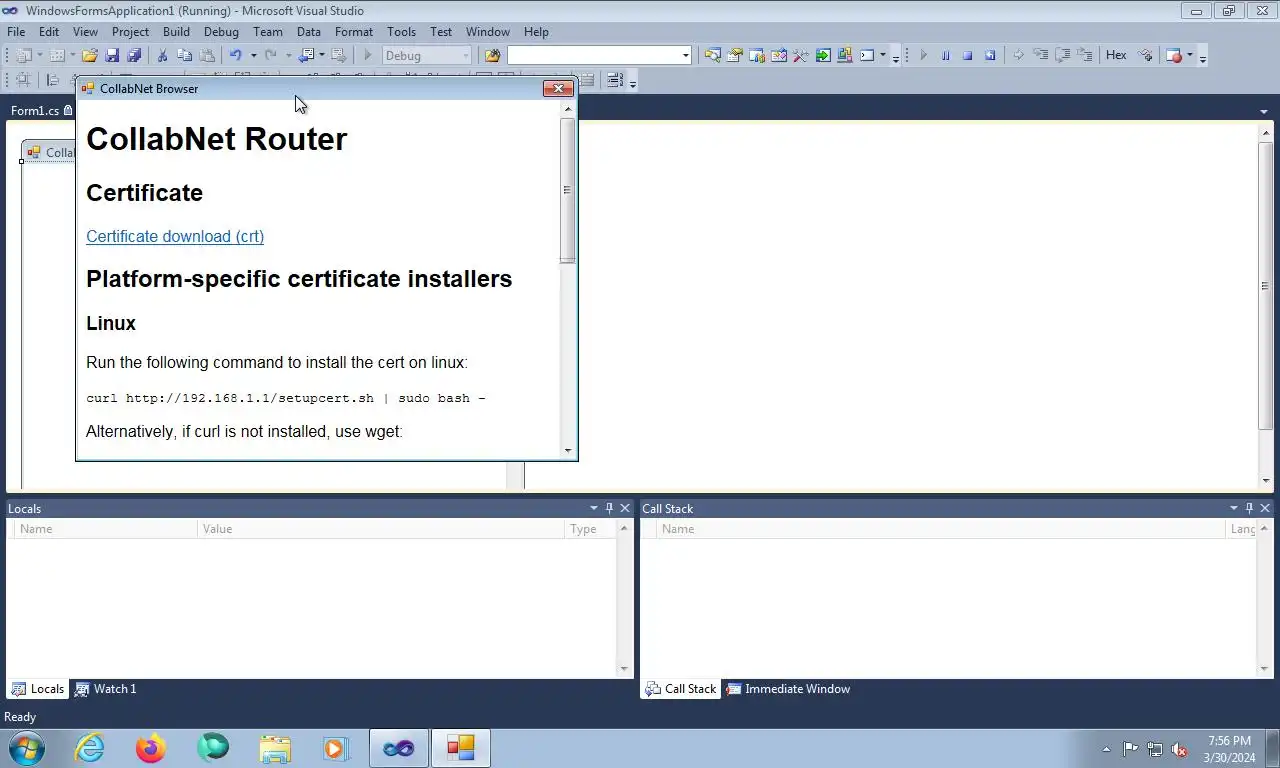
Task: Close the Call Stack panel
Action: pyautogui.click(x=1265, y=508)
